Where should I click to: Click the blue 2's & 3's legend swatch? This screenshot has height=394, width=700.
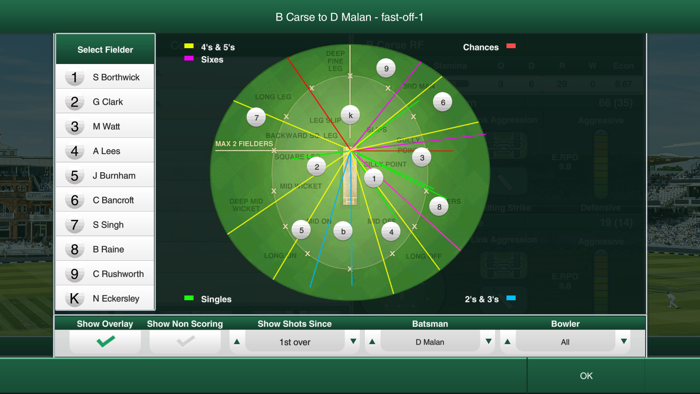coord(511,298)
